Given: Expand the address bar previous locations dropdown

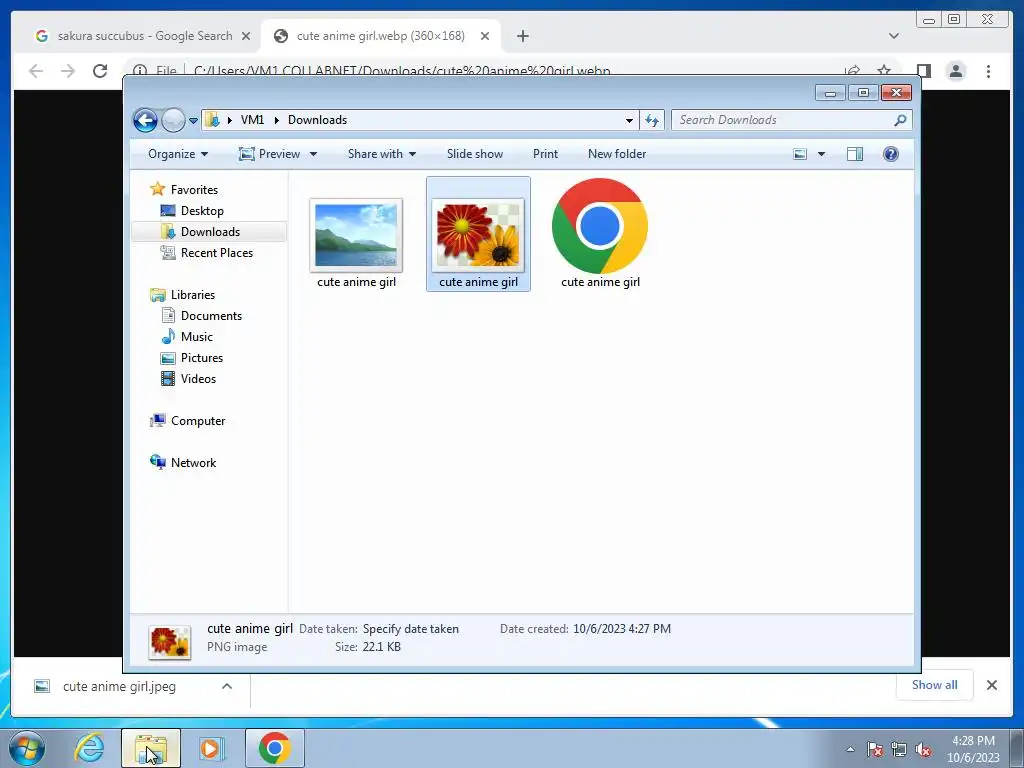Looking at the screenshot, I should click(629, 120).
